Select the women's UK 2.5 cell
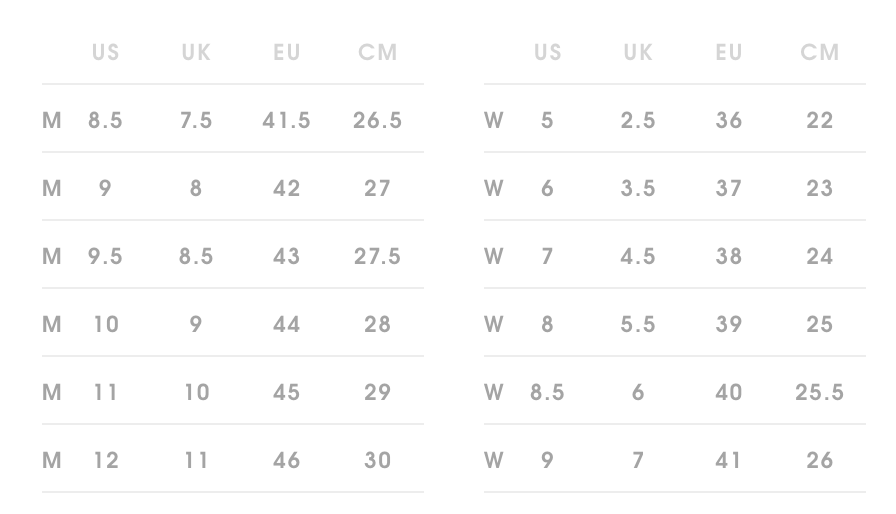Screen dimensions: 896x514 click(x=638, y=120)
